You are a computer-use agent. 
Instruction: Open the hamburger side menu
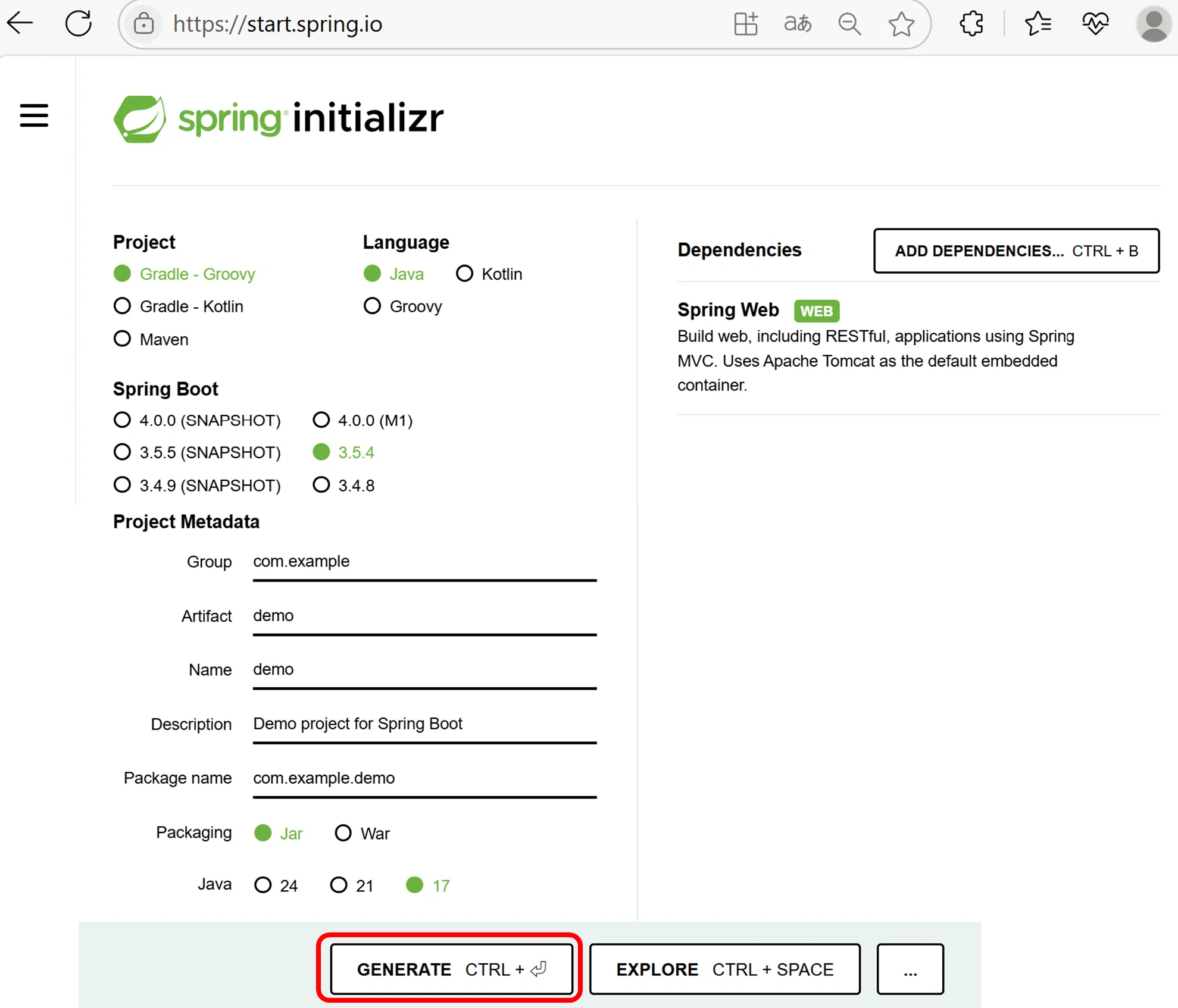click(x=34, y=115)
